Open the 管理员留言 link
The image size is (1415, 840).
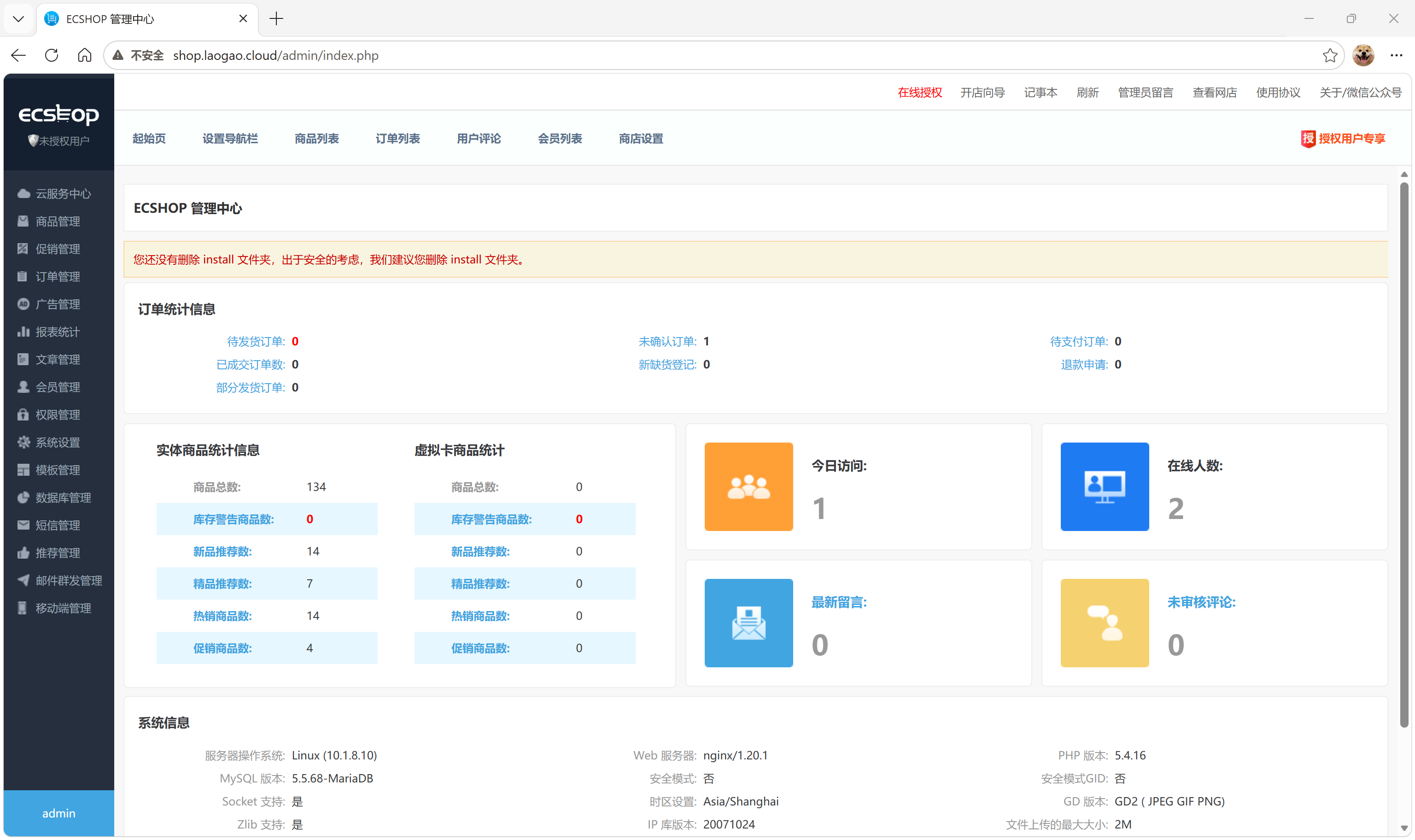click(1146, 92)
